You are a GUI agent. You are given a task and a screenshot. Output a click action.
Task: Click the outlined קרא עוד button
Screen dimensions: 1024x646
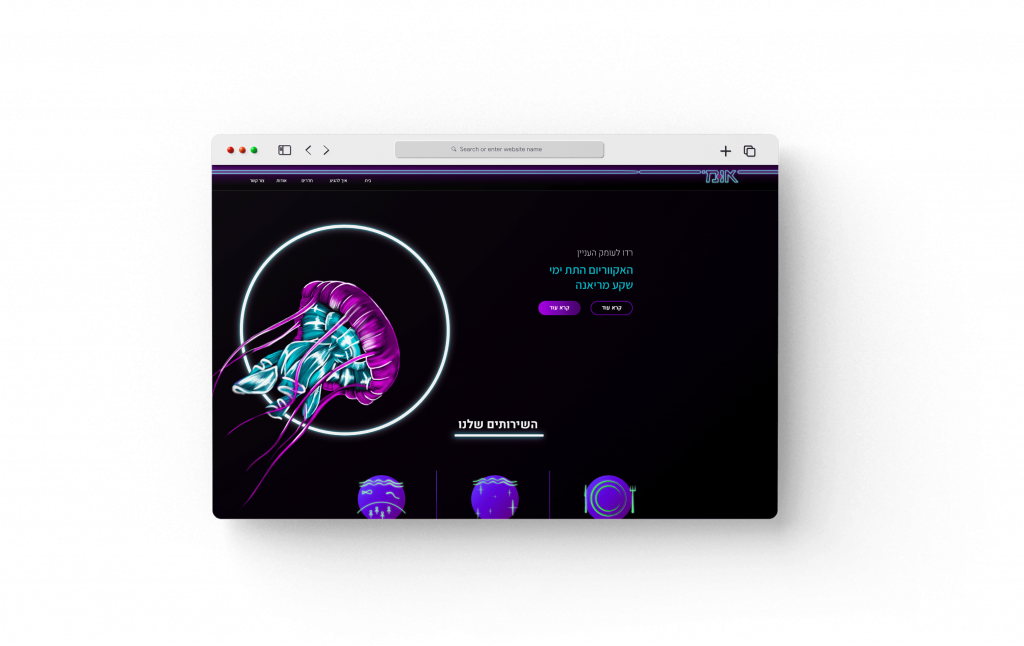tap(611, 308)
